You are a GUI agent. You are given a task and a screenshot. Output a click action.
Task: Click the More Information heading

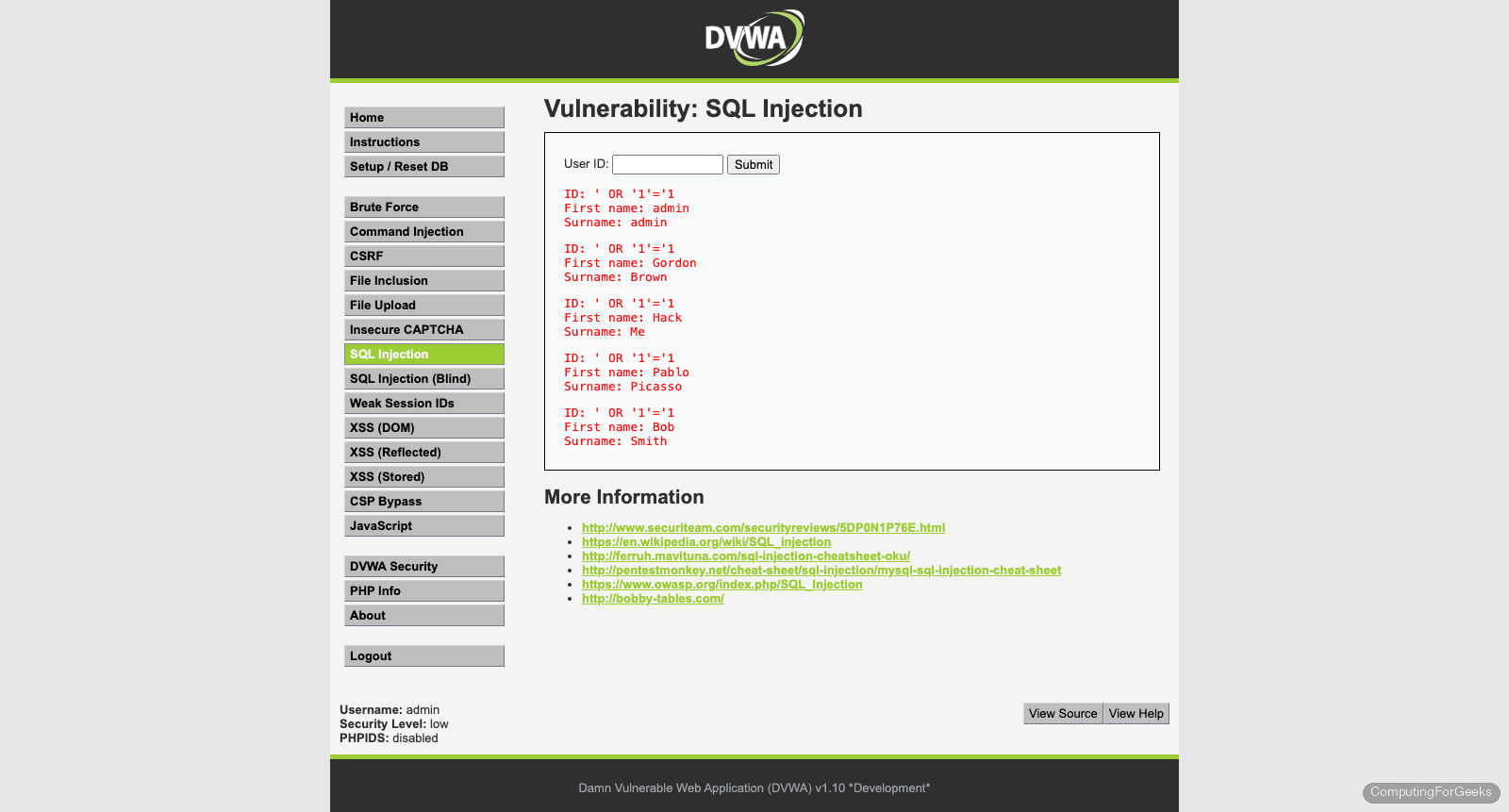[x=624, y=497]
